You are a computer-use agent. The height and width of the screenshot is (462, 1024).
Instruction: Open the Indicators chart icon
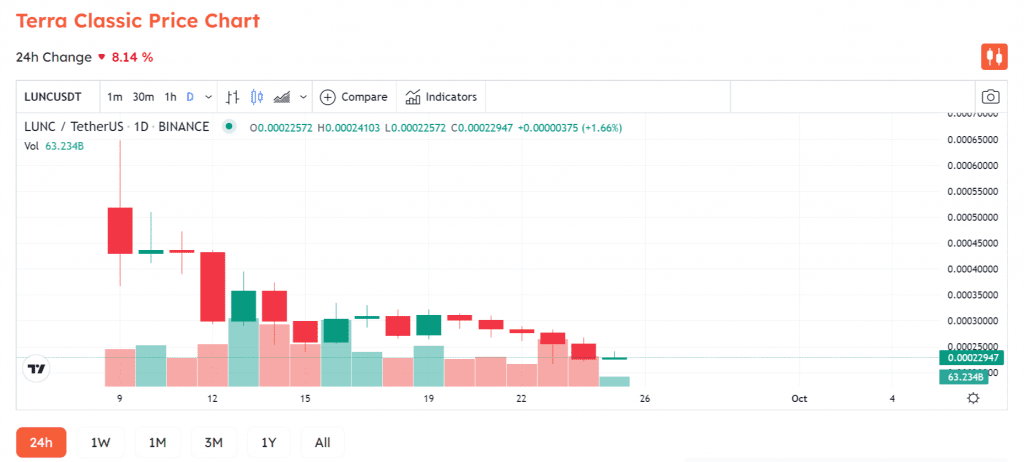(413, 97)
